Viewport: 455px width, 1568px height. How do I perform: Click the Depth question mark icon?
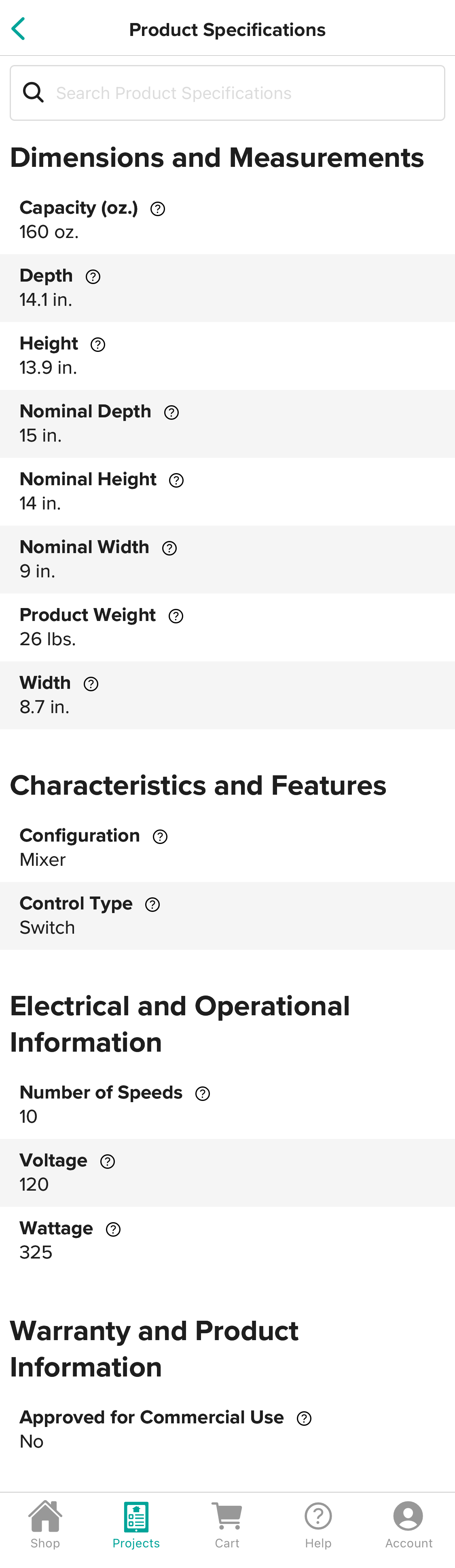93,277
